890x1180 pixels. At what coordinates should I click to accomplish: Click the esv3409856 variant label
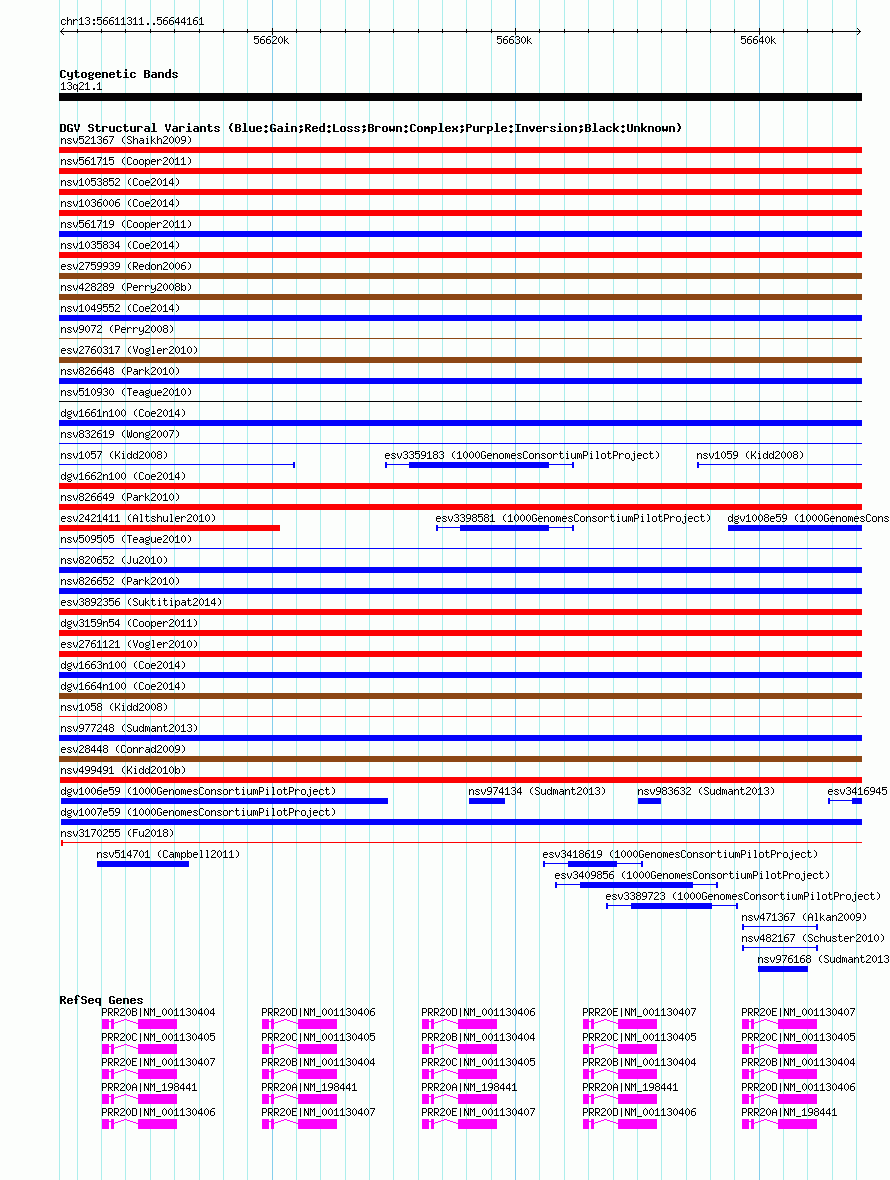692,876
